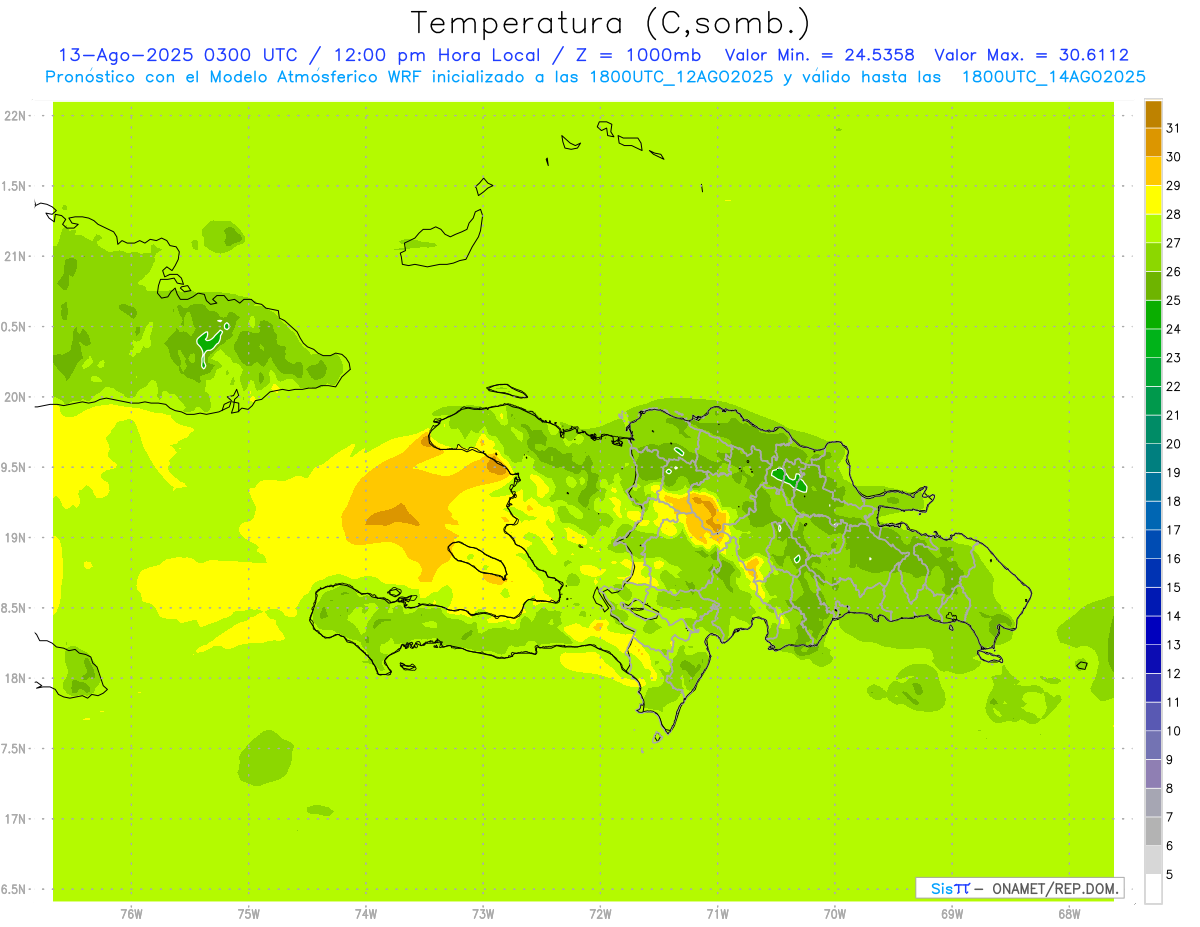Click the 'Valor Max. = 30.6112' text
The width and height of the screenshot is (1200, 927).
point(1031,55)
